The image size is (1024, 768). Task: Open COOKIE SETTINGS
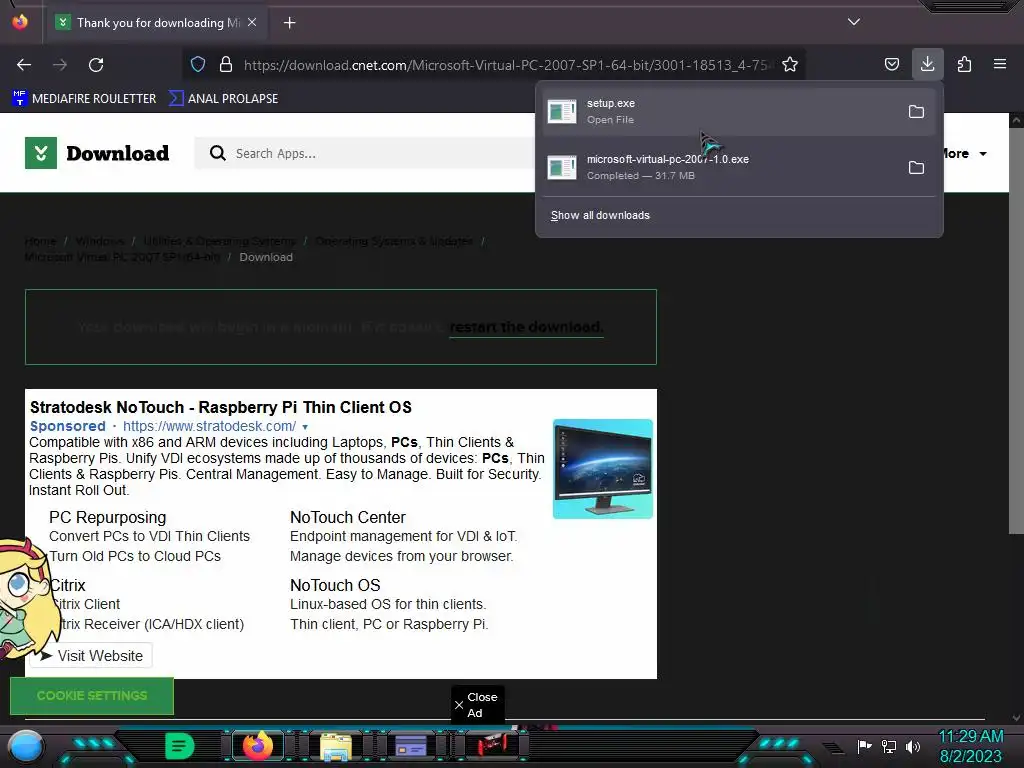(92, 696)
